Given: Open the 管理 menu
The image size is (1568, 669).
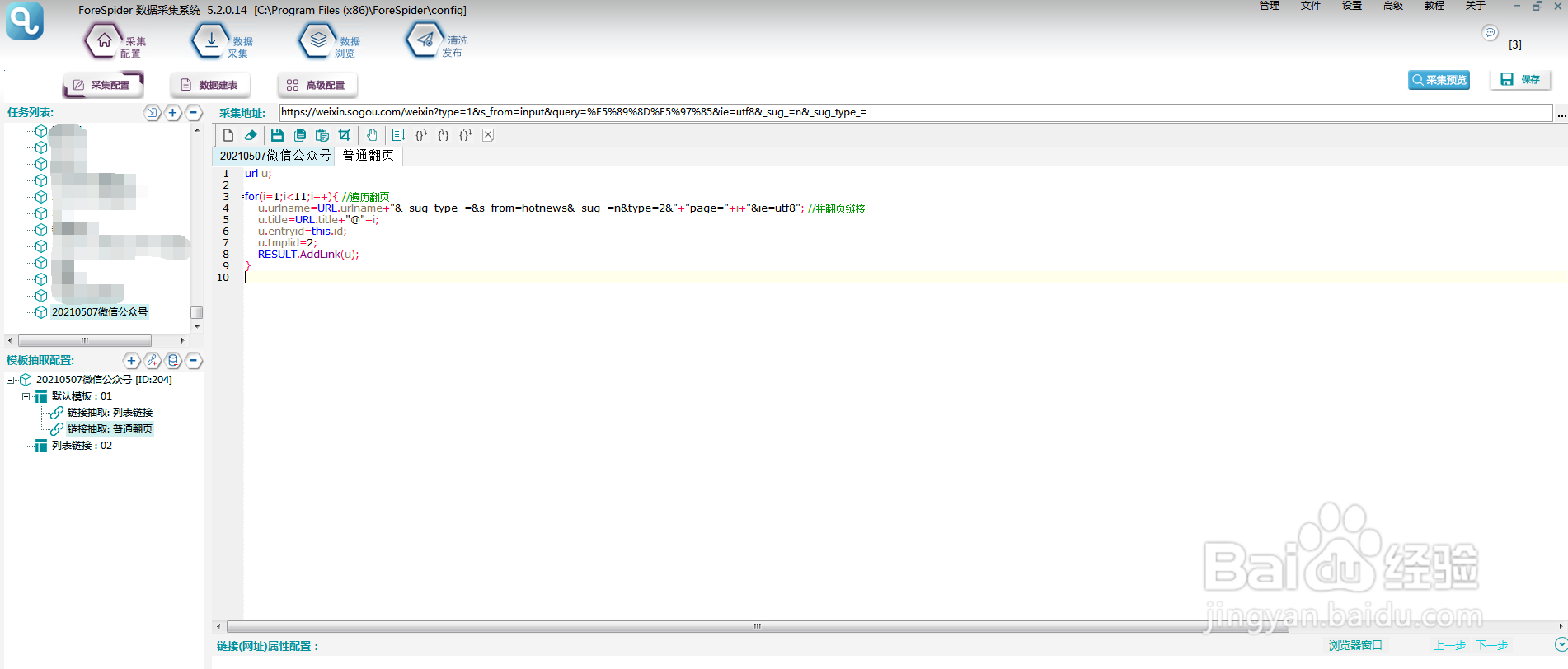Looking at the screenshot, I should [x=1270, y=6].
